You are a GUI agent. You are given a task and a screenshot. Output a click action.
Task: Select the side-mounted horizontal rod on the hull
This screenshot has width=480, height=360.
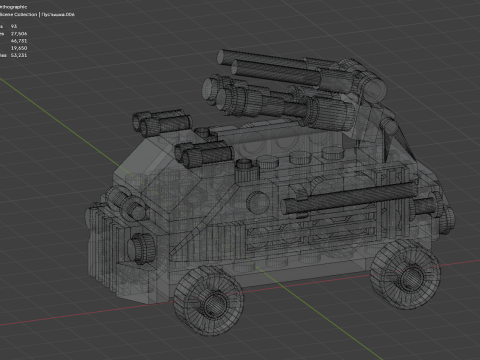pyautogui.click(x=350, y=198)
